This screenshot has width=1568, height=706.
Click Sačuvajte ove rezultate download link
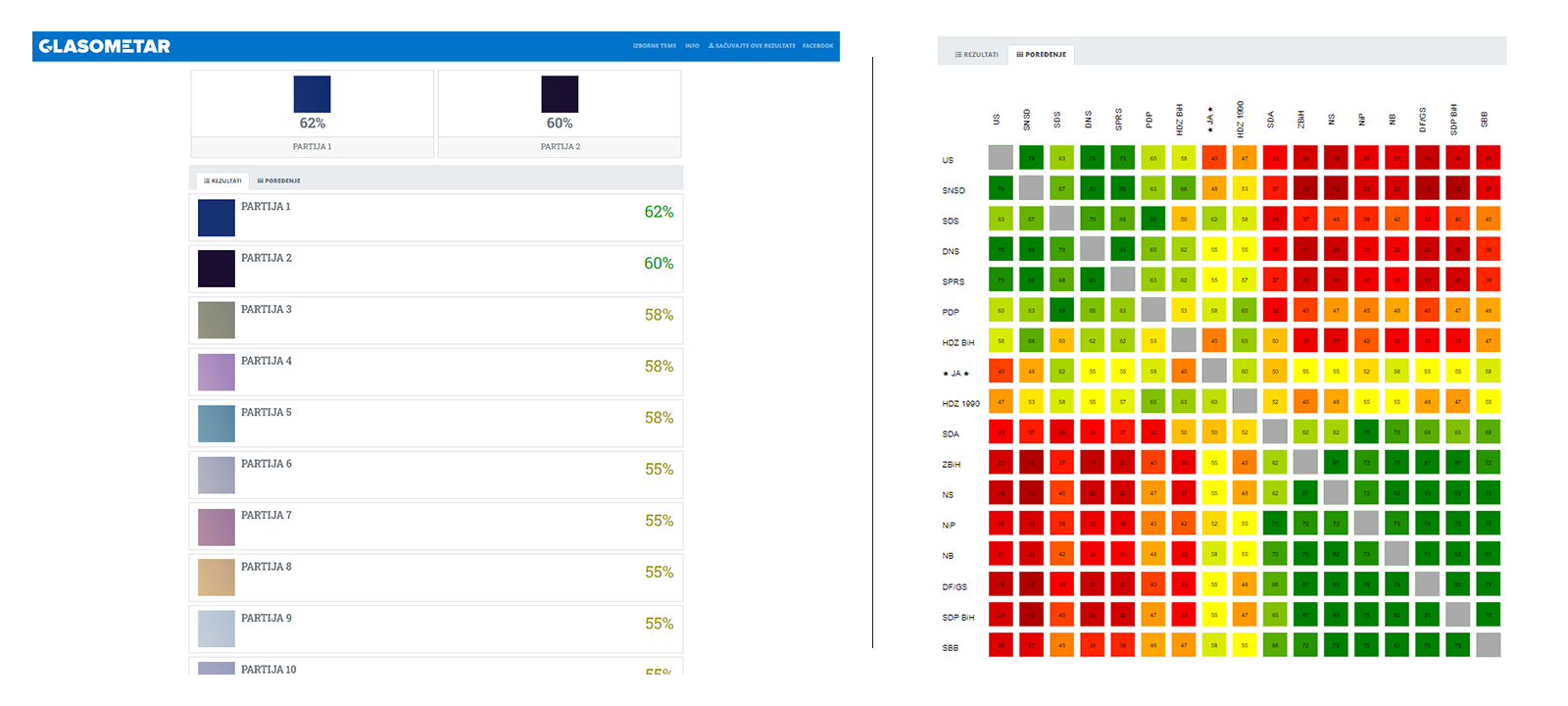(x=752, y=46)
